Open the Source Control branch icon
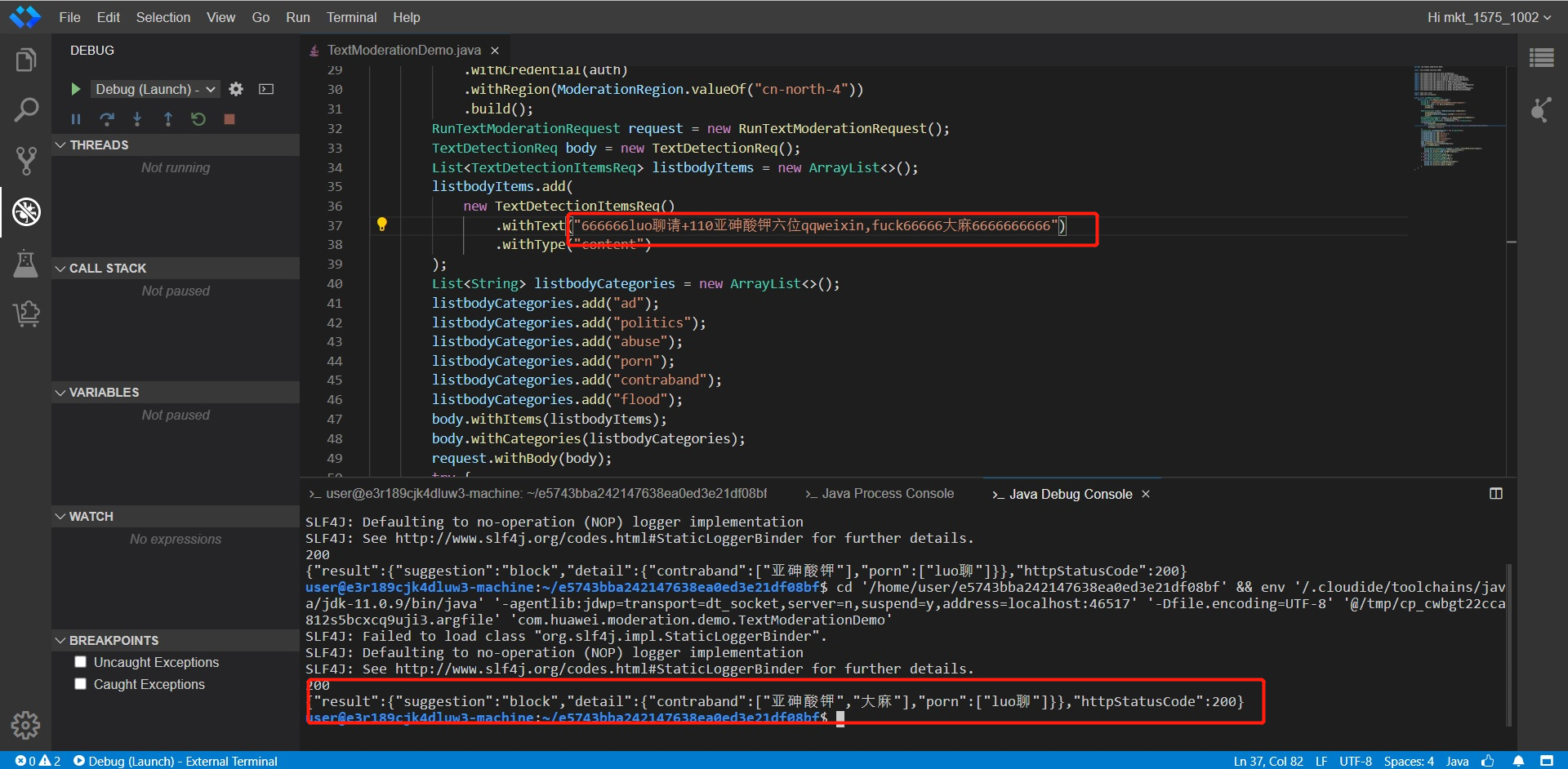 pos(26,161)
